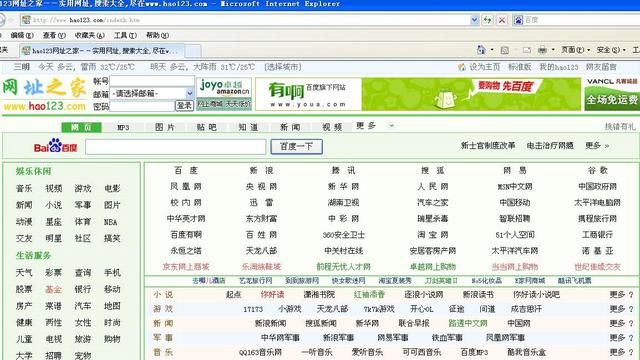
Task: Click the RSS feeds icon in command bar
Action: [505, 50]
